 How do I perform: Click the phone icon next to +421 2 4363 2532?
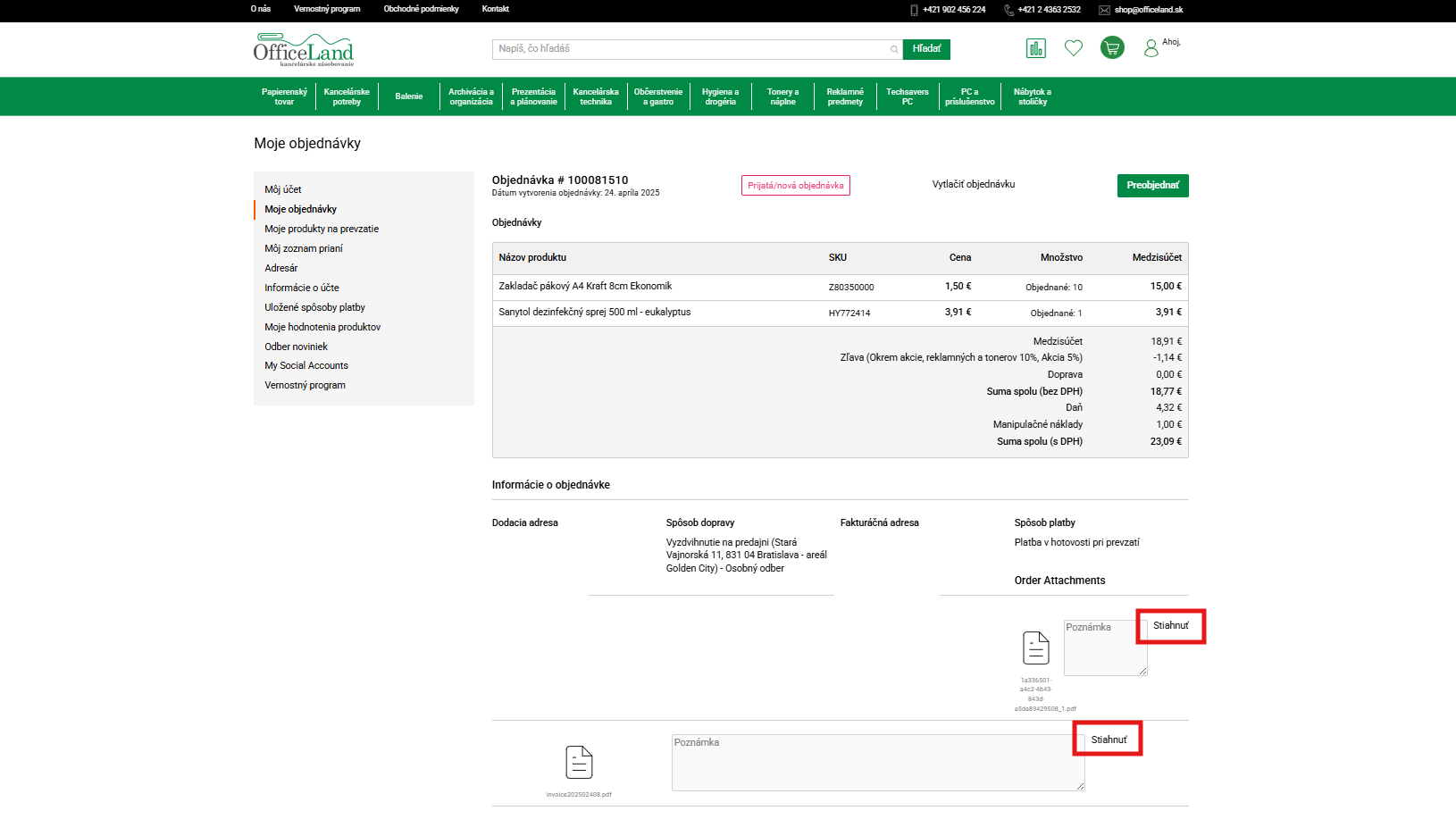coord(1008,10)
